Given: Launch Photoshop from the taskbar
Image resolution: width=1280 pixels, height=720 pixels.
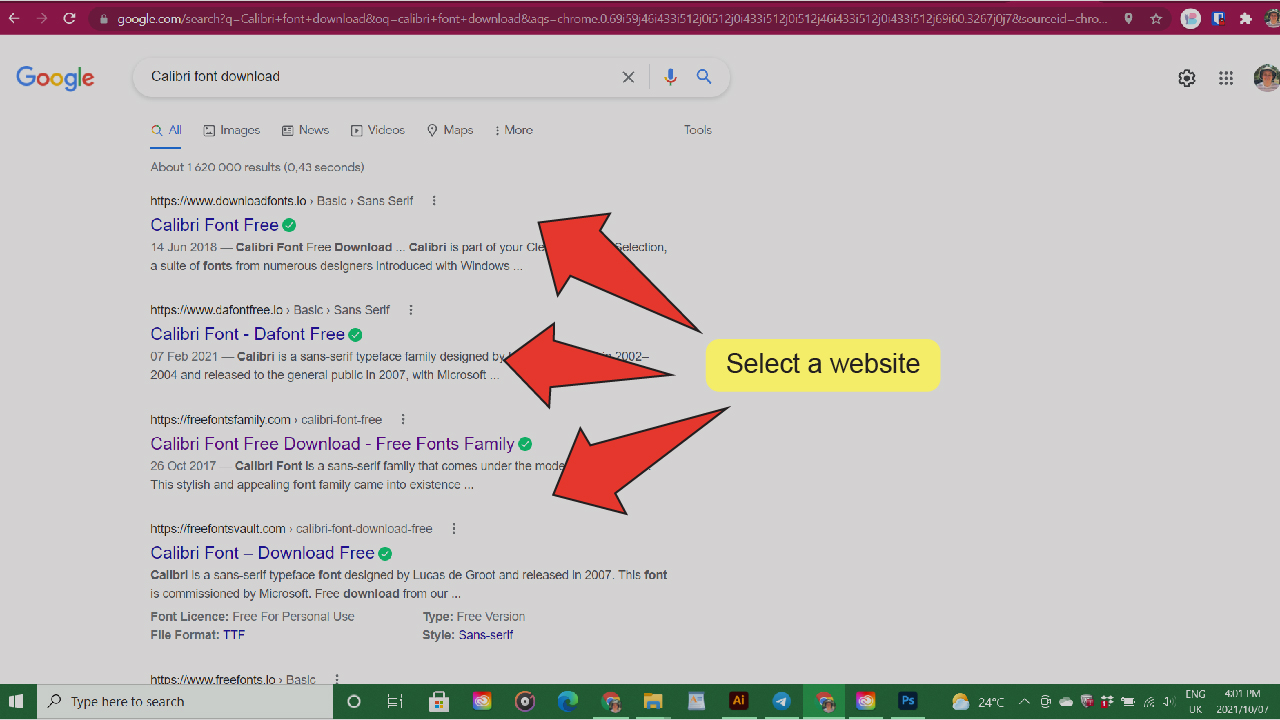Looking at the screenshot, I should coord(908,701).
